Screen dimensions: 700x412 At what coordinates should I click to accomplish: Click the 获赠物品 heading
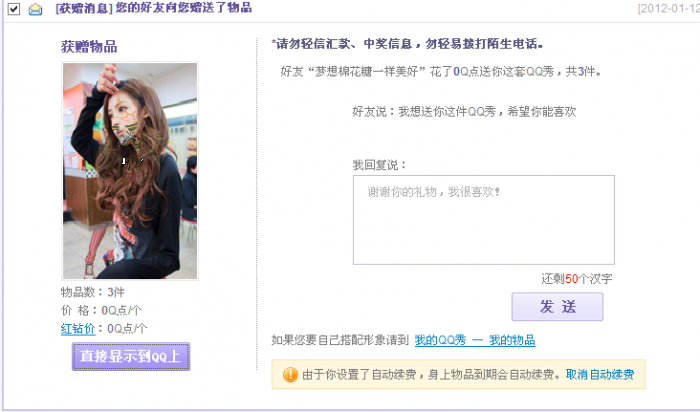[89, 46]
